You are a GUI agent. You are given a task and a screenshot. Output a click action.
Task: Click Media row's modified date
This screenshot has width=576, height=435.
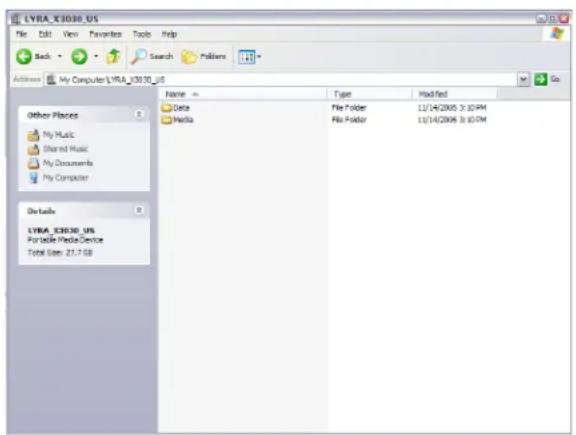452,120
